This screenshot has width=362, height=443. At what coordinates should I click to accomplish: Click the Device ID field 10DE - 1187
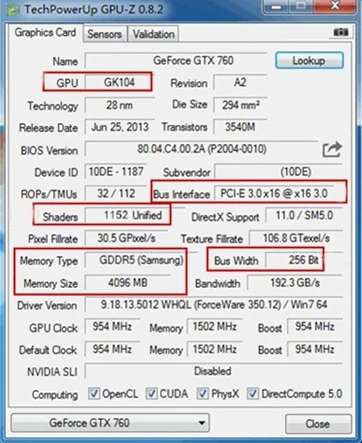116,172
